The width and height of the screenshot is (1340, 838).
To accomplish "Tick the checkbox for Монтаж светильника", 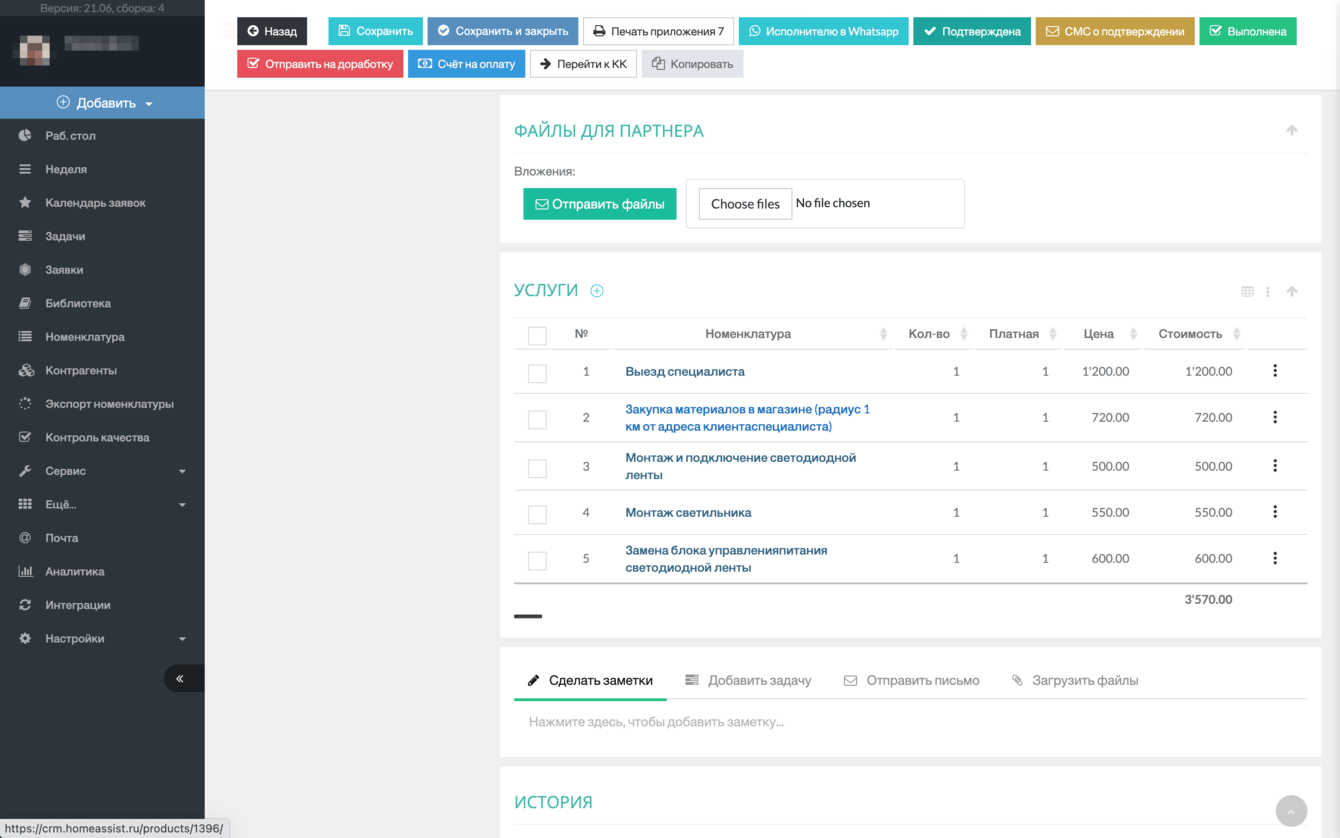I will 537,514.
